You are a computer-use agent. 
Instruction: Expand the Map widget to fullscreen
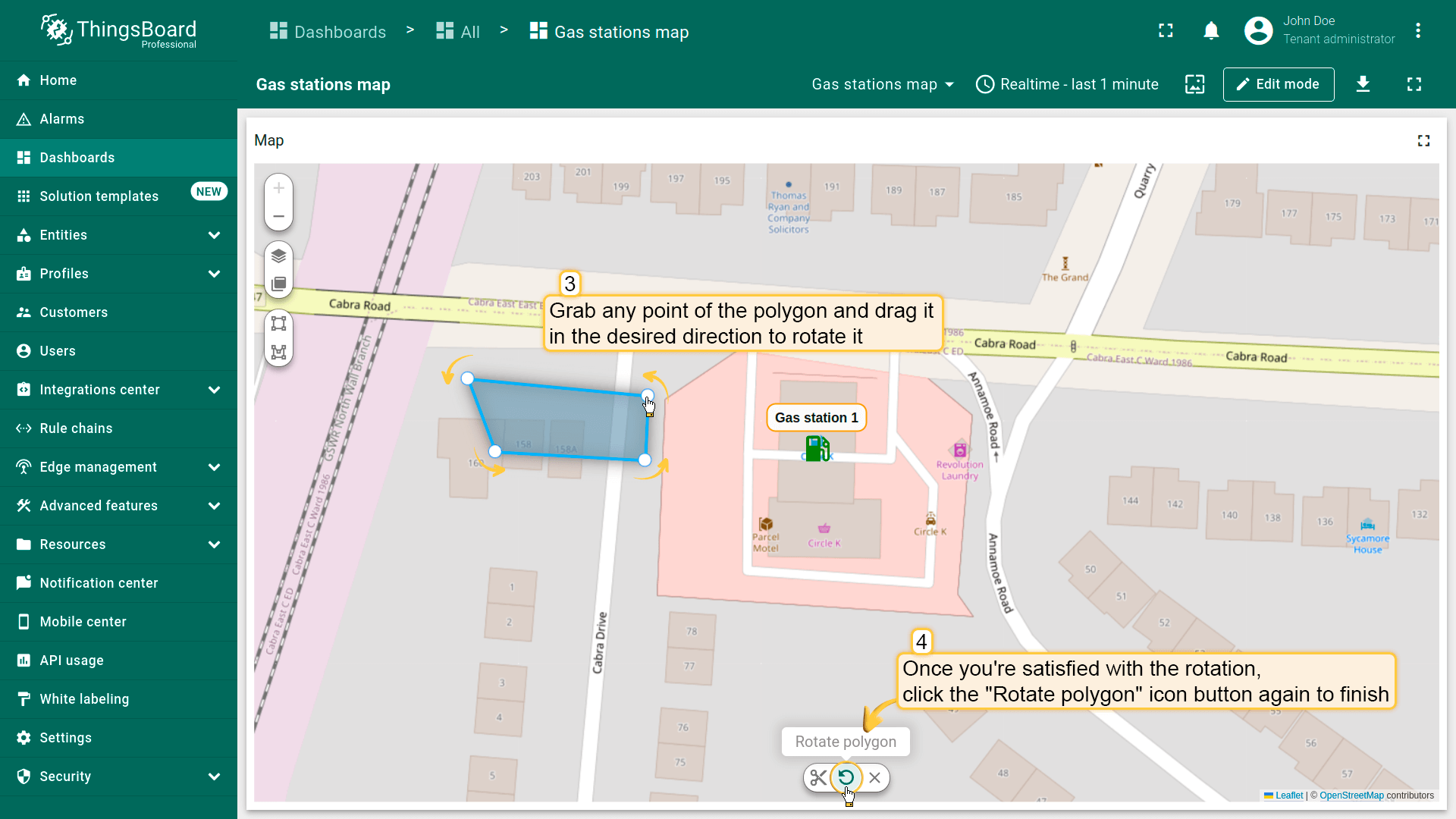(1423, 141)
